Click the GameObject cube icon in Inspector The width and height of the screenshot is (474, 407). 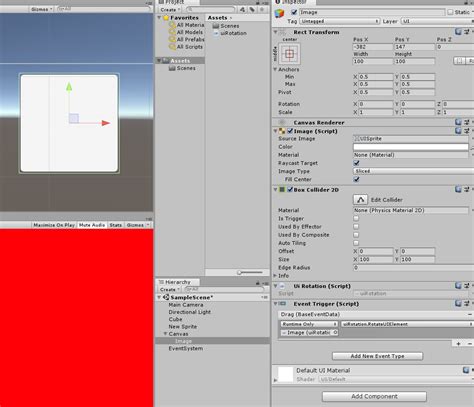[279, 13]
